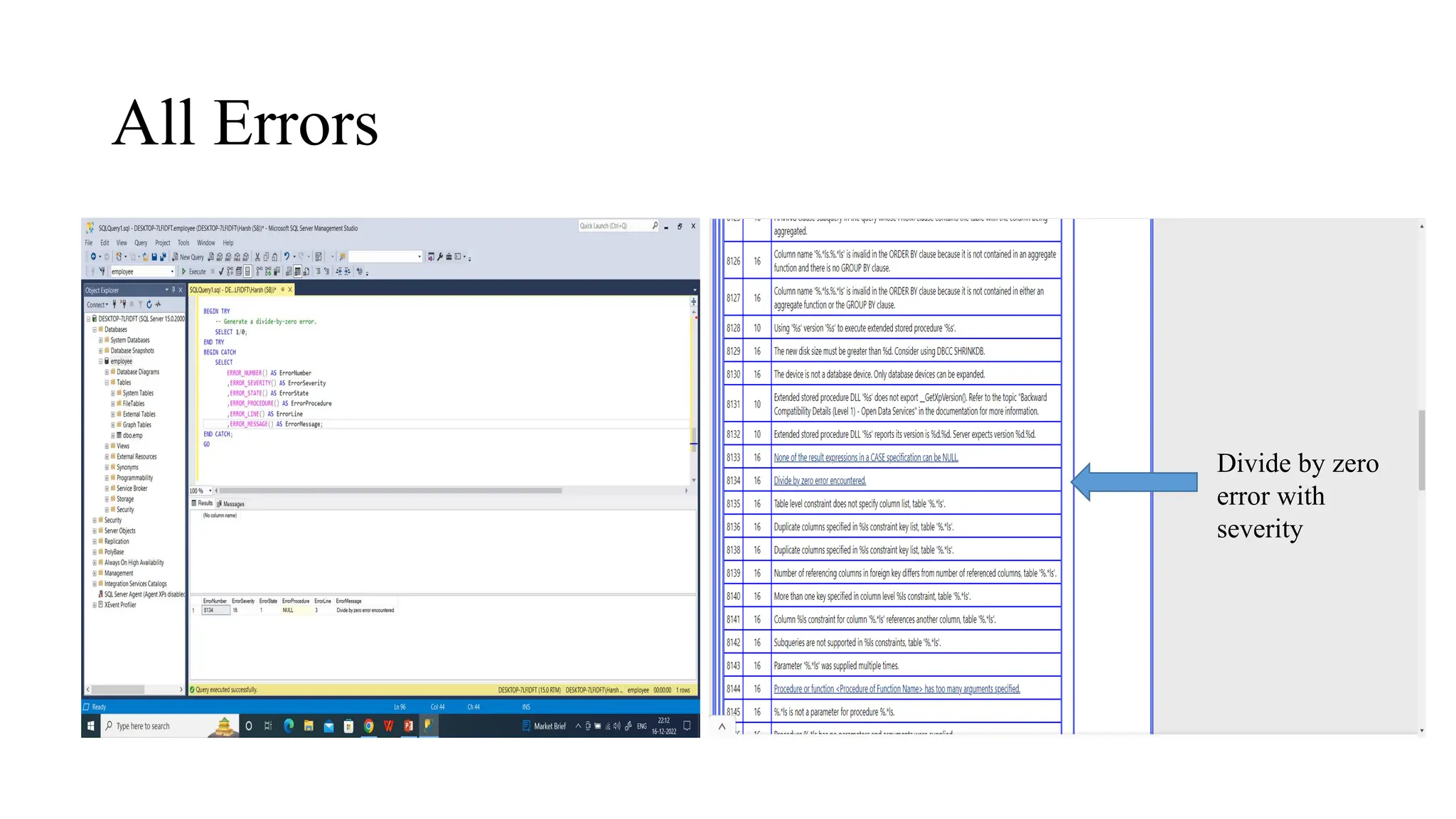Viewport: 1456px width, 819px height.
Task: Open Google Chrome from the taskbar
Action: (x=368, y=726)
